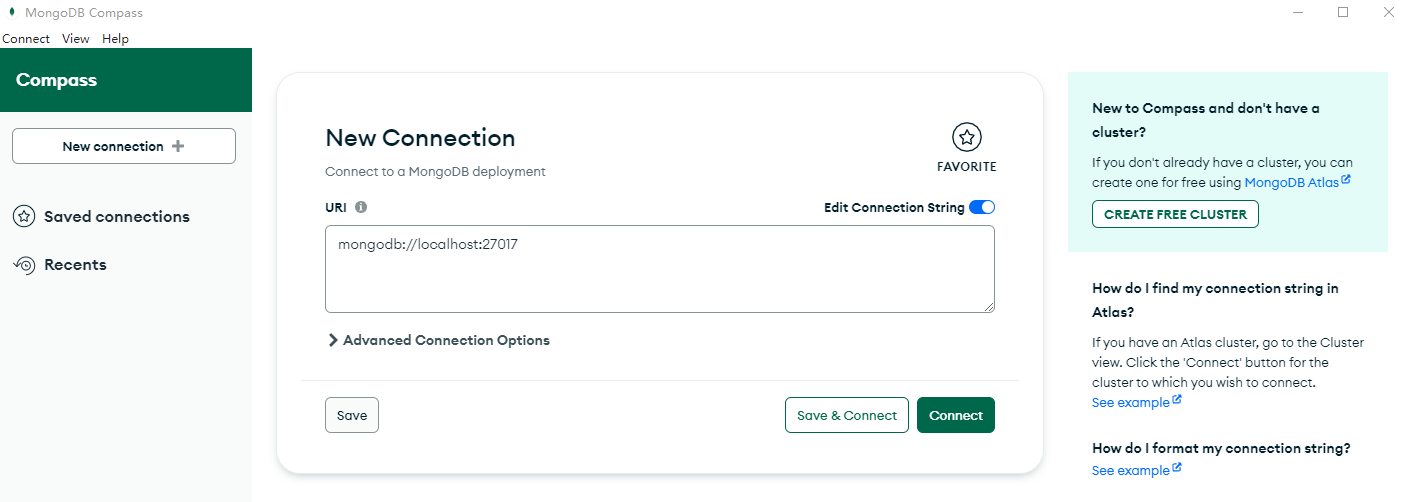Focus the URI connection string field
This screenshot has width=1410, height=502.
[x=659, y=268]
